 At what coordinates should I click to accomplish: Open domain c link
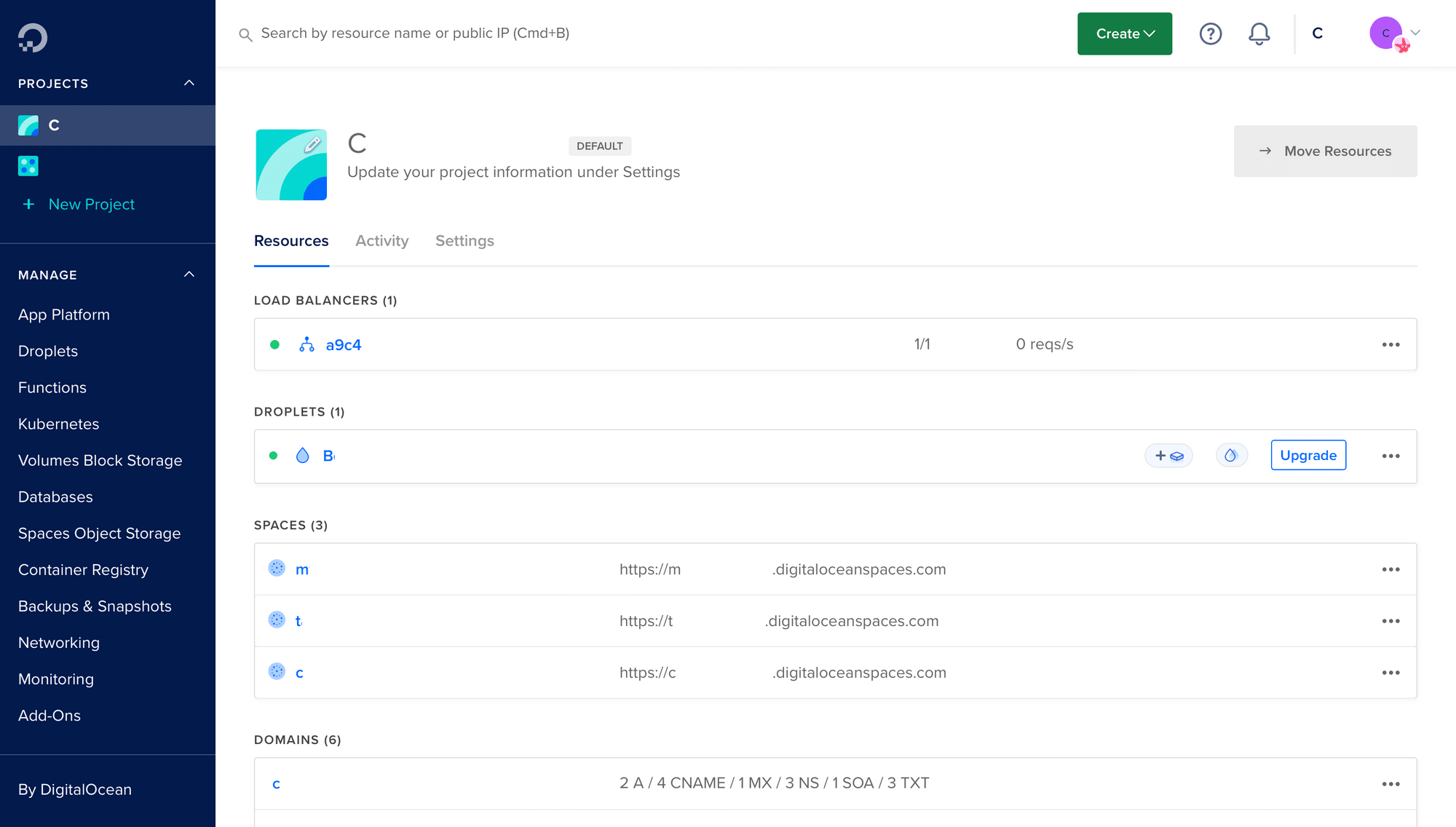tap(277, 784)
